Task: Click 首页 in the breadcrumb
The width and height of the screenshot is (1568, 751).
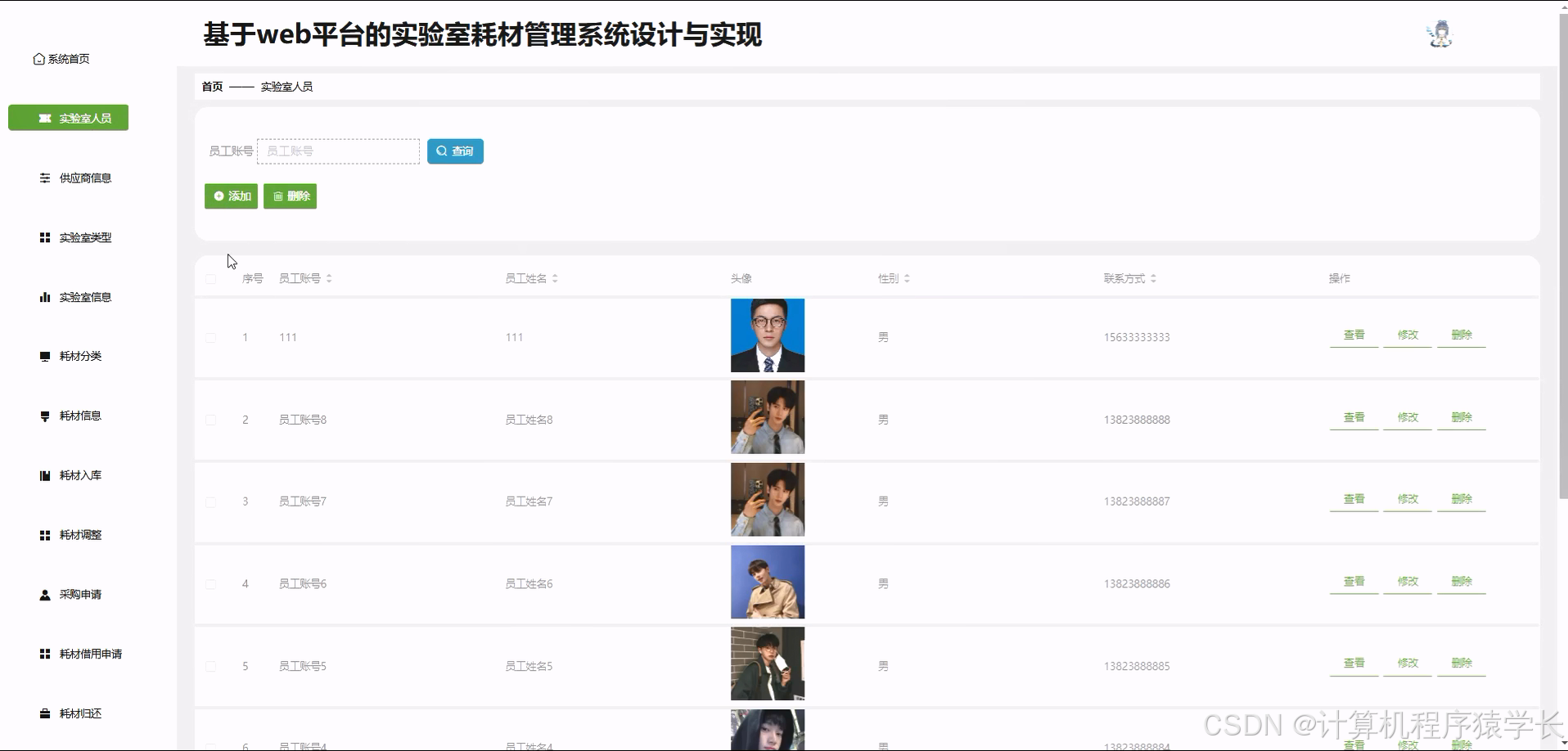Action: (212, 87)
